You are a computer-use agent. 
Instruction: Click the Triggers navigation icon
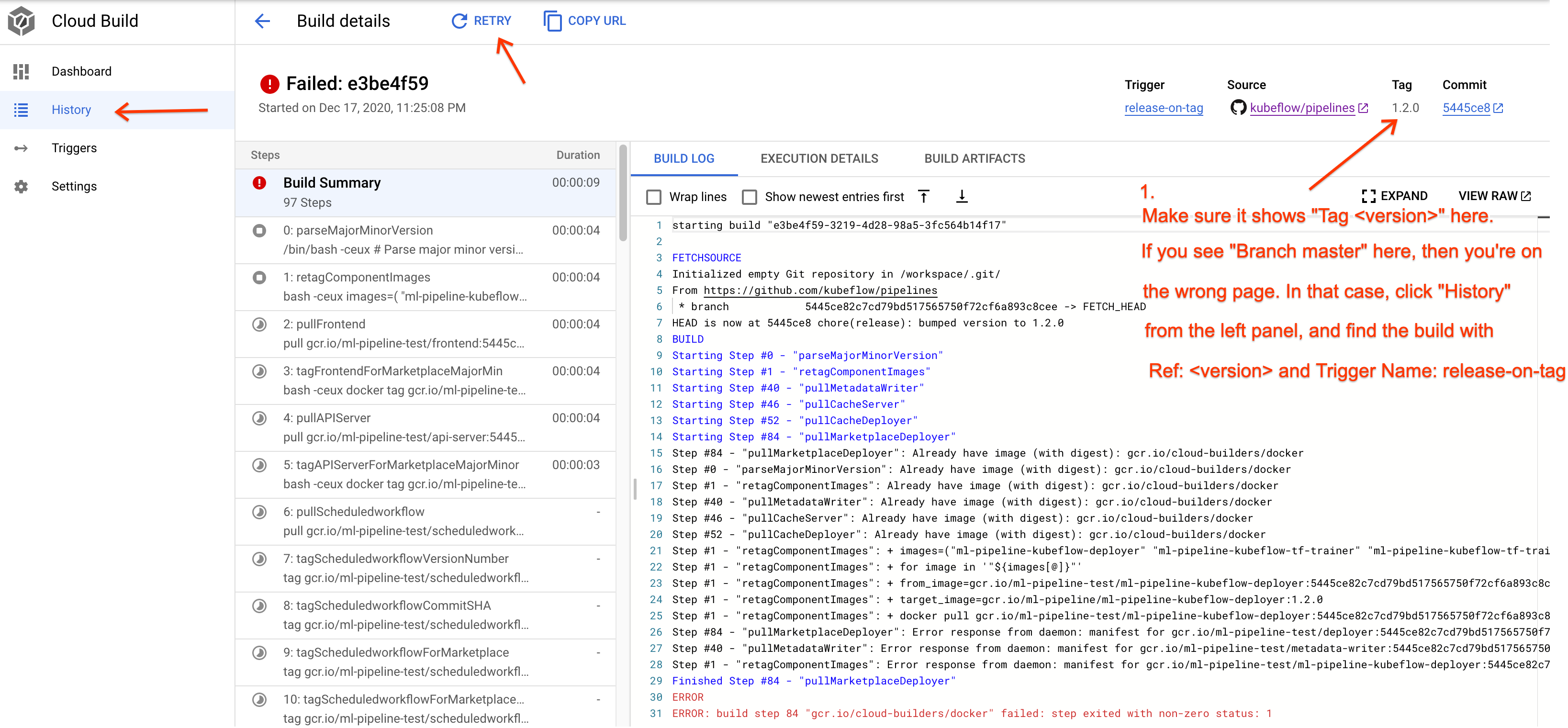coord(21,148)
